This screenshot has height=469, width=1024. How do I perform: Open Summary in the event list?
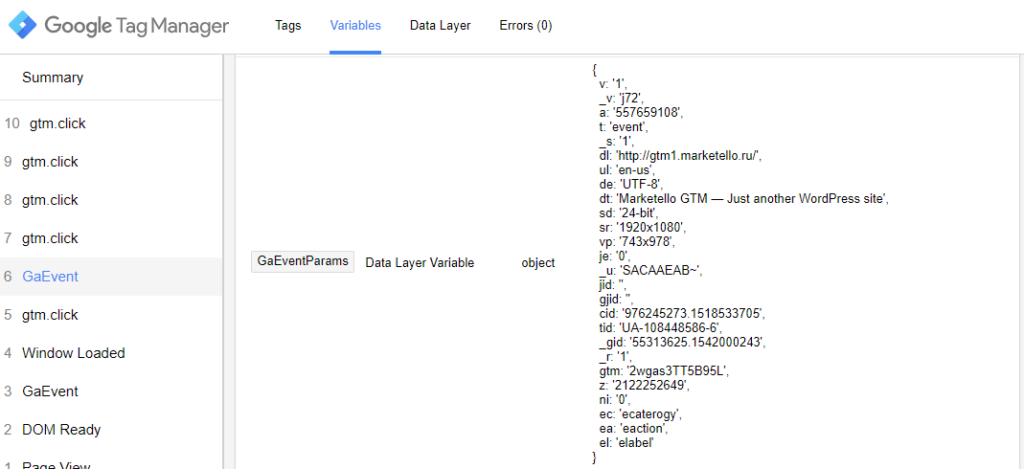(53, 78)
